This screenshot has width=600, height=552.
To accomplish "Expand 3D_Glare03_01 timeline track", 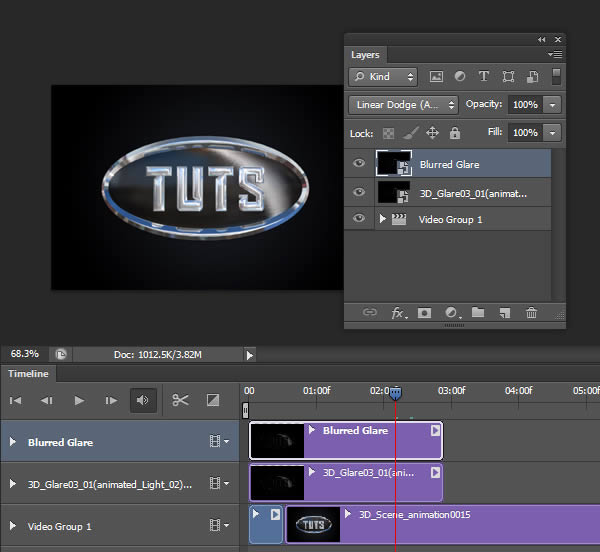I will (x=13, y=484).
